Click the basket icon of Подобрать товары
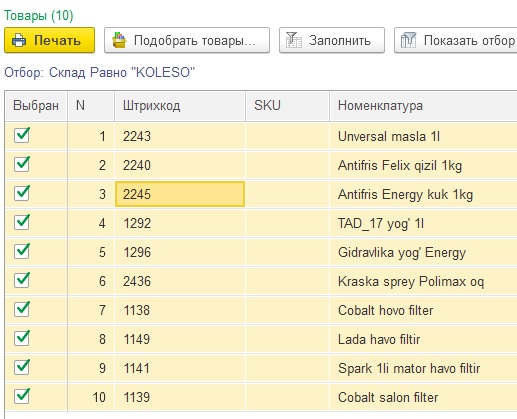Viewport: 517px width, 419px height. (119, 40)
